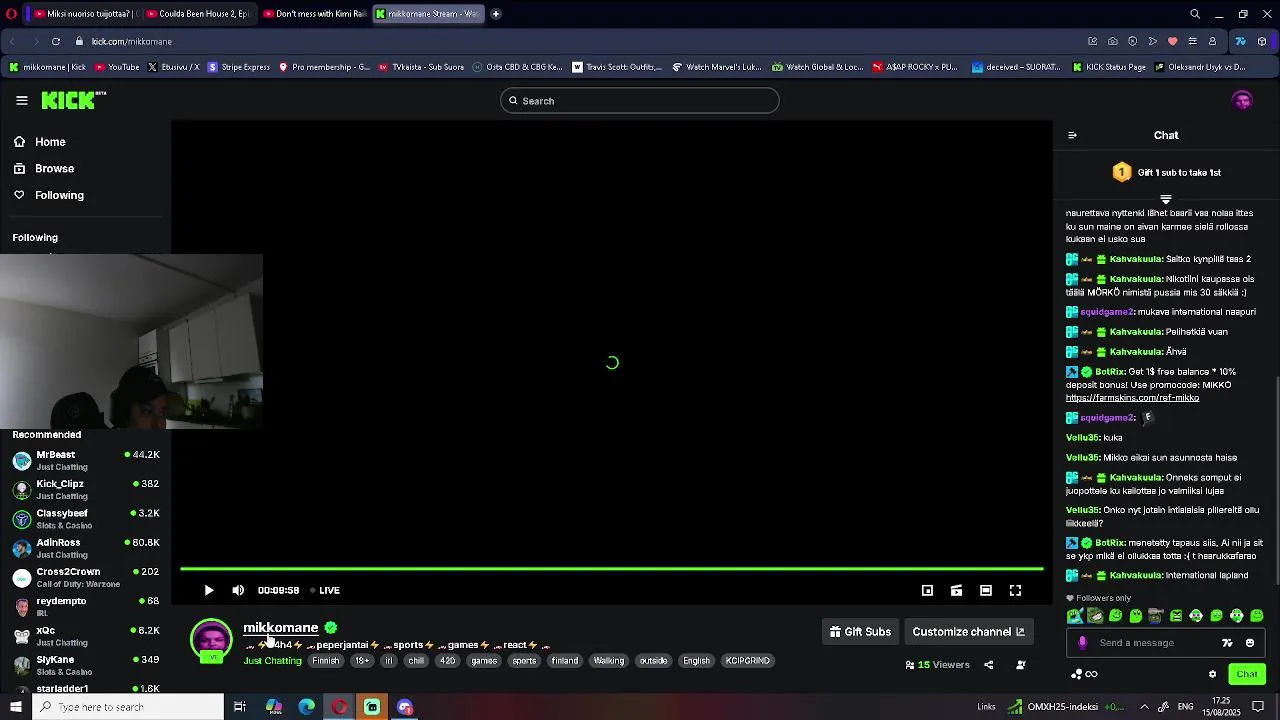Open Cross2Crown recommended channel

(x=86, y=577)
